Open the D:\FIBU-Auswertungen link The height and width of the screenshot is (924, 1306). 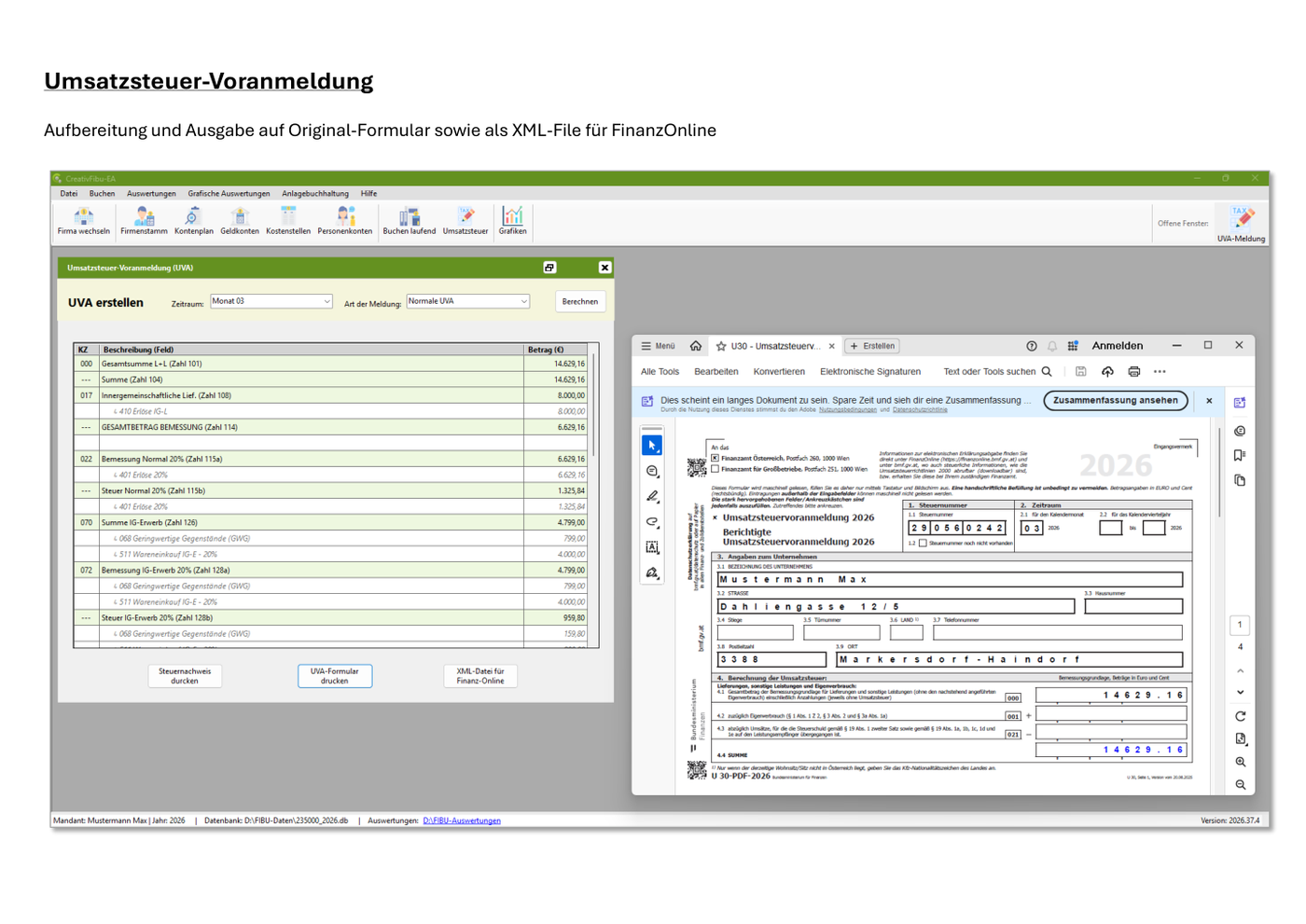[x=462, y=821]
